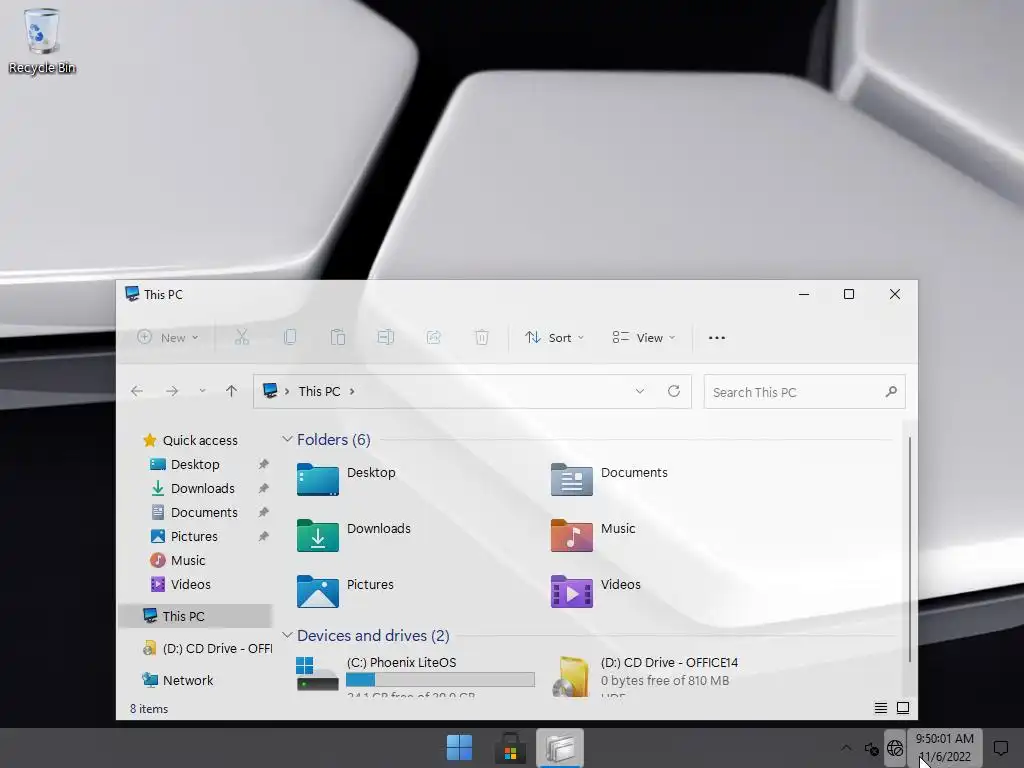
Task: Open the New dropdown menu
Action: point(168,338)
